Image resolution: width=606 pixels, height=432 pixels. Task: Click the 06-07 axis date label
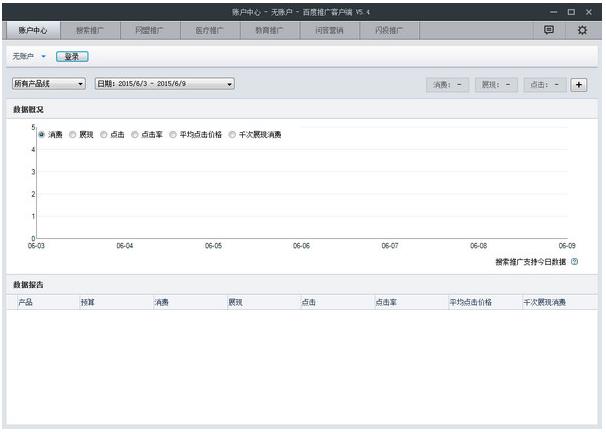[x=390, y=245]
